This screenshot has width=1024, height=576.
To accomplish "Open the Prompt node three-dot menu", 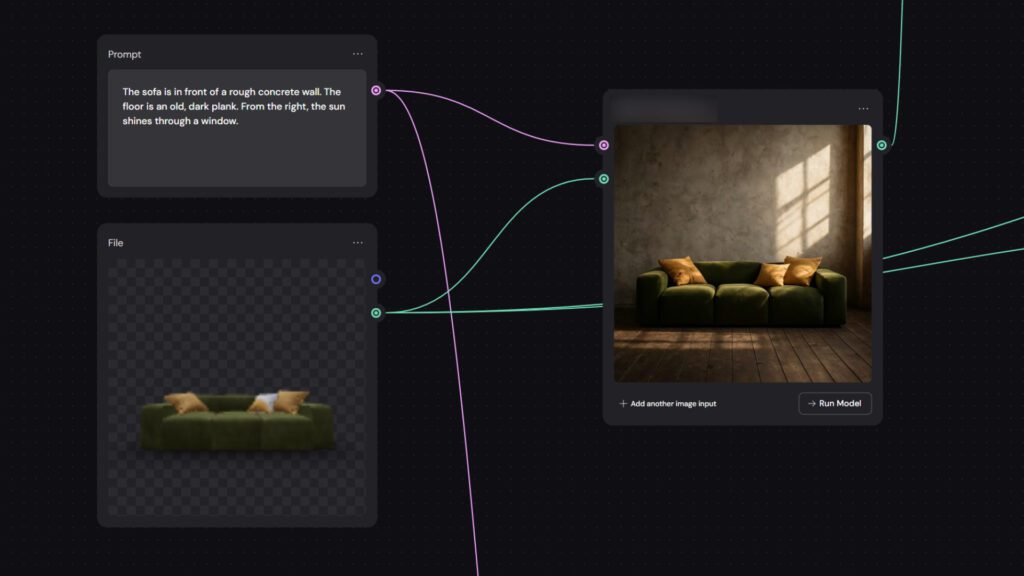I will tap(357, 54).
